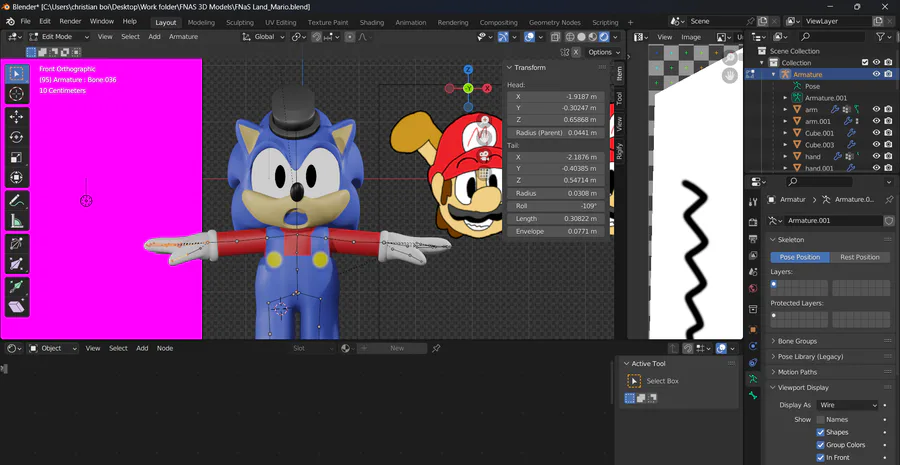
Task: Open the Options dropdown in viewport
Action: tap(604, 52)
